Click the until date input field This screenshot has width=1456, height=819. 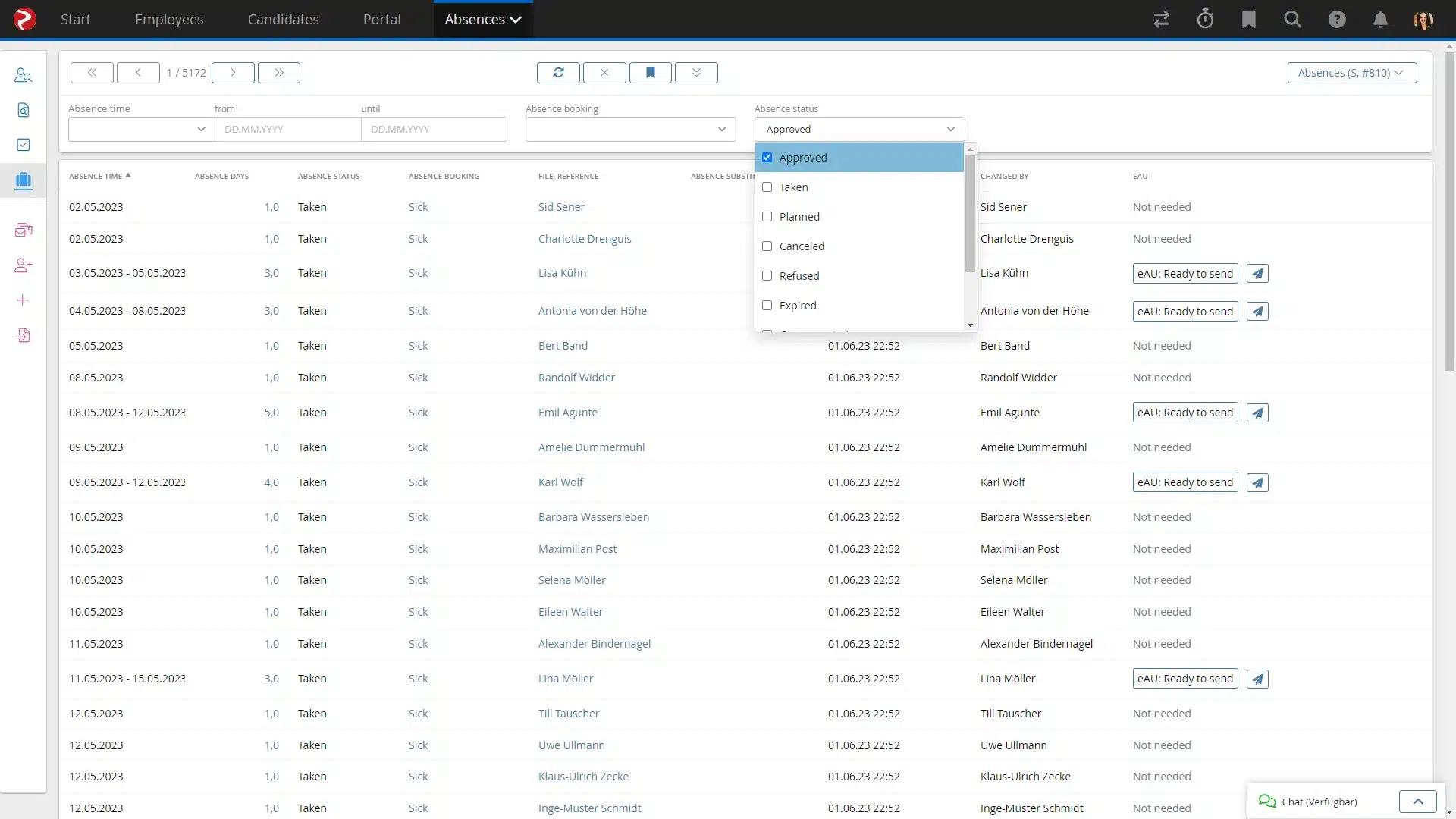(434, 129)
